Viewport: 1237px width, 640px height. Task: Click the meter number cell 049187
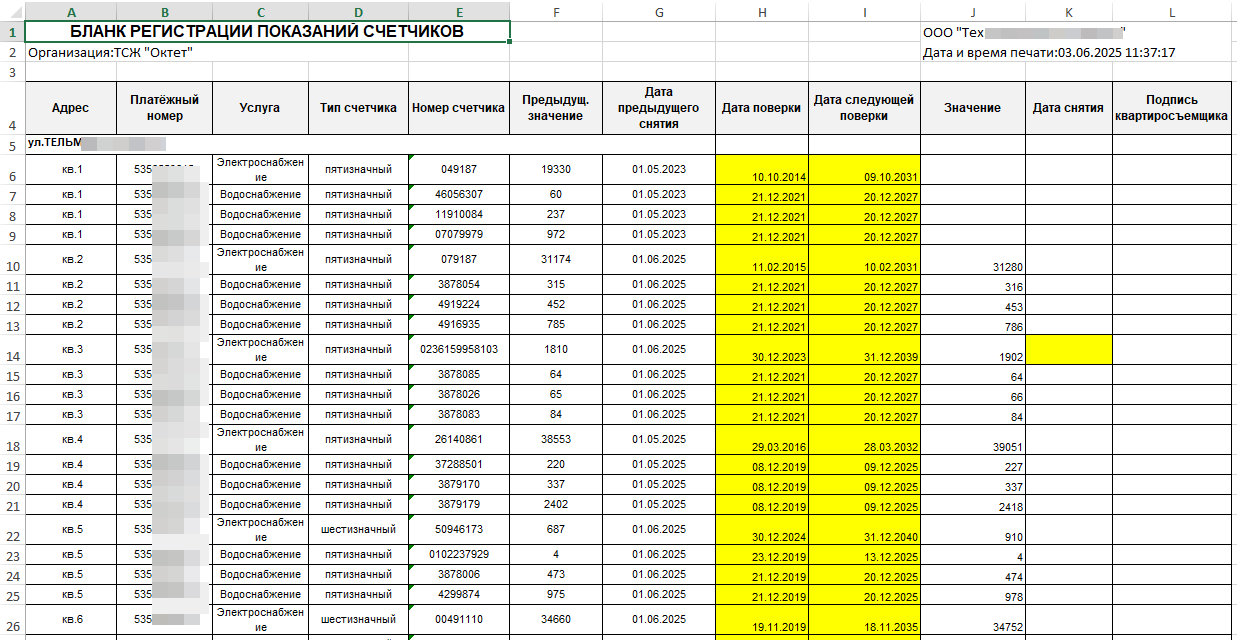(x=459, y=170)
